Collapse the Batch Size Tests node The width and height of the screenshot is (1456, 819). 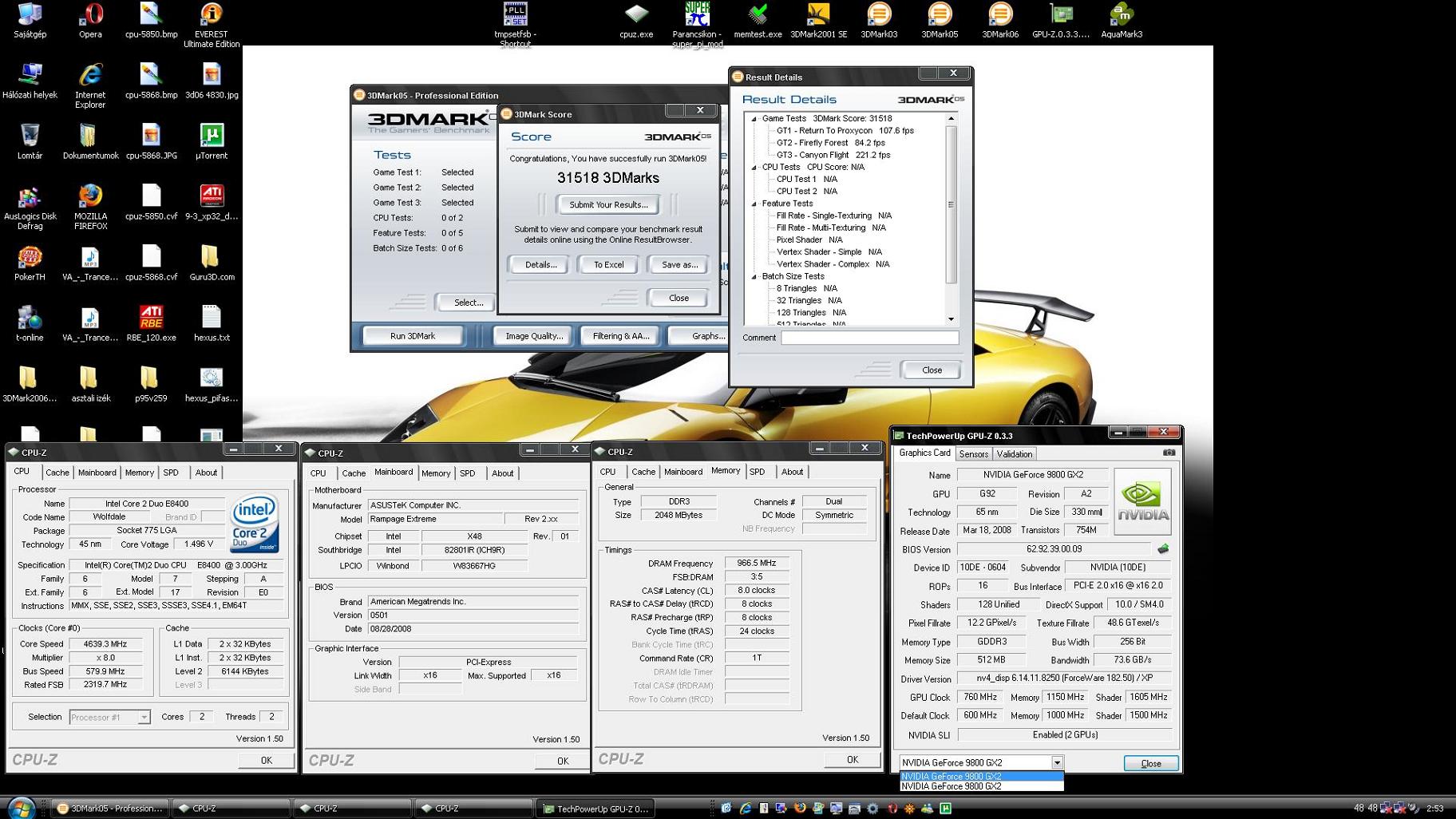[x=754, y=276]
